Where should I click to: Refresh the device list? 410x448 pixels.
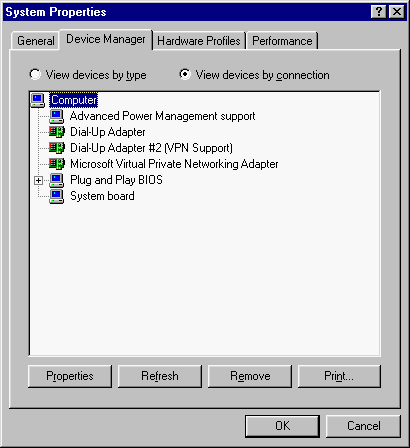160,376
